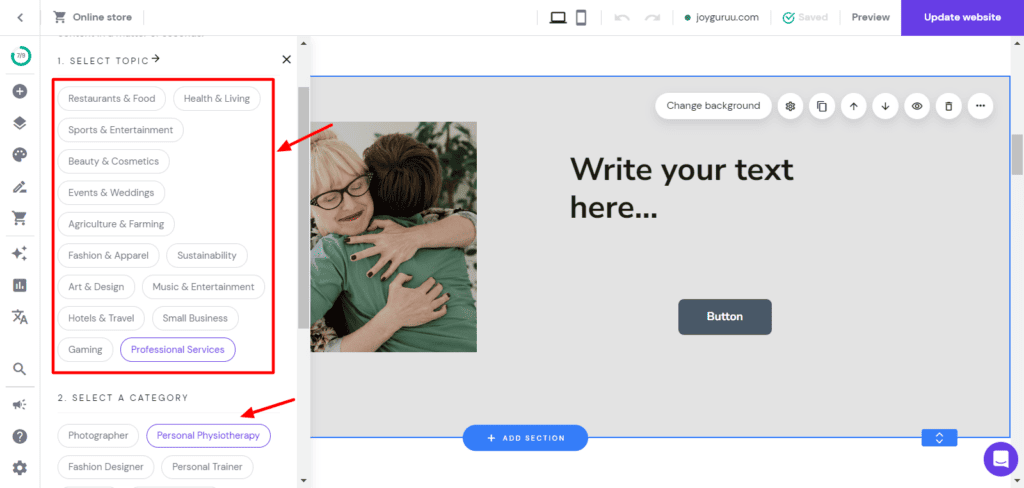Select the Agriculture & Farming topic
The image size is (1024, 488).
click(x=116, y=224)
